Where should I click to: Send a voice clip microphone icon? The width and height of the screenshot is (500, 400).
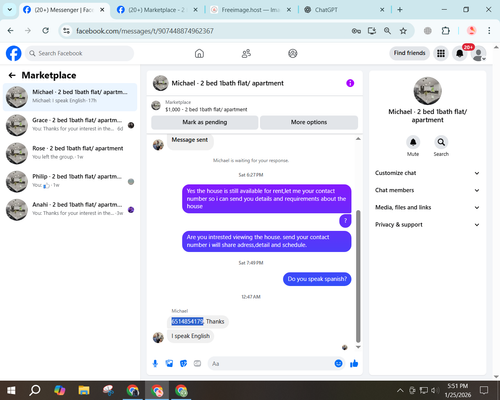pyautogui.click(x=155, y=363)
